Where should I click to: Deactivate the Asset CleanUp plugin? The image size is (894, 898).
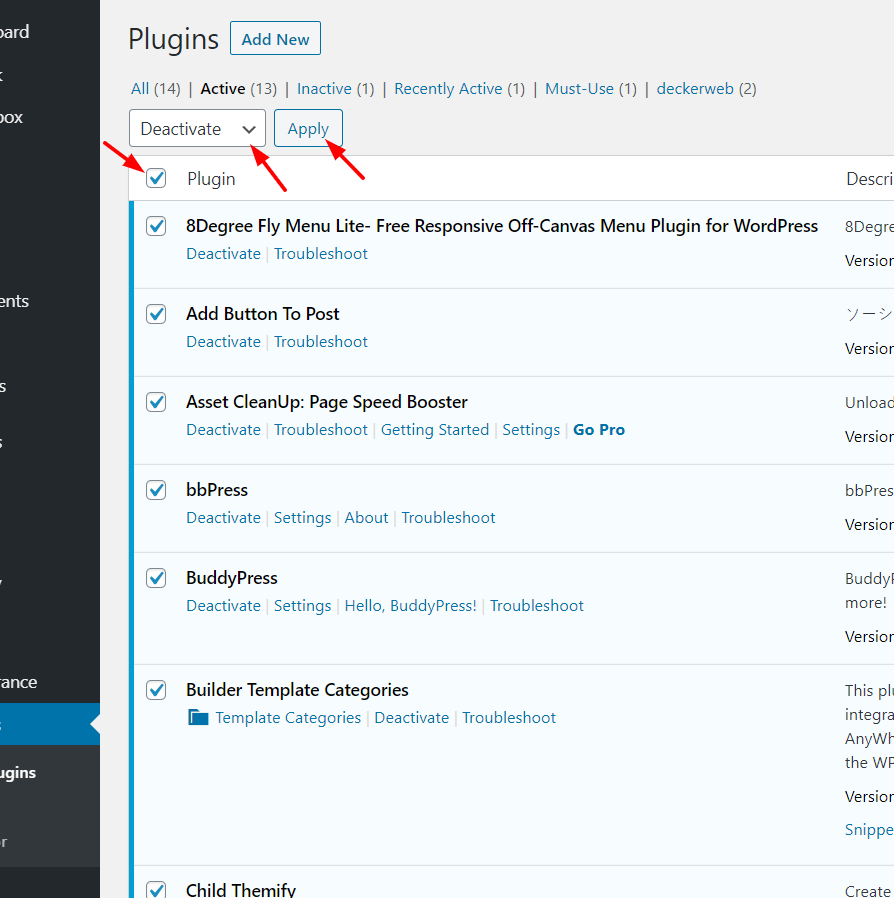tap(223, 430)
